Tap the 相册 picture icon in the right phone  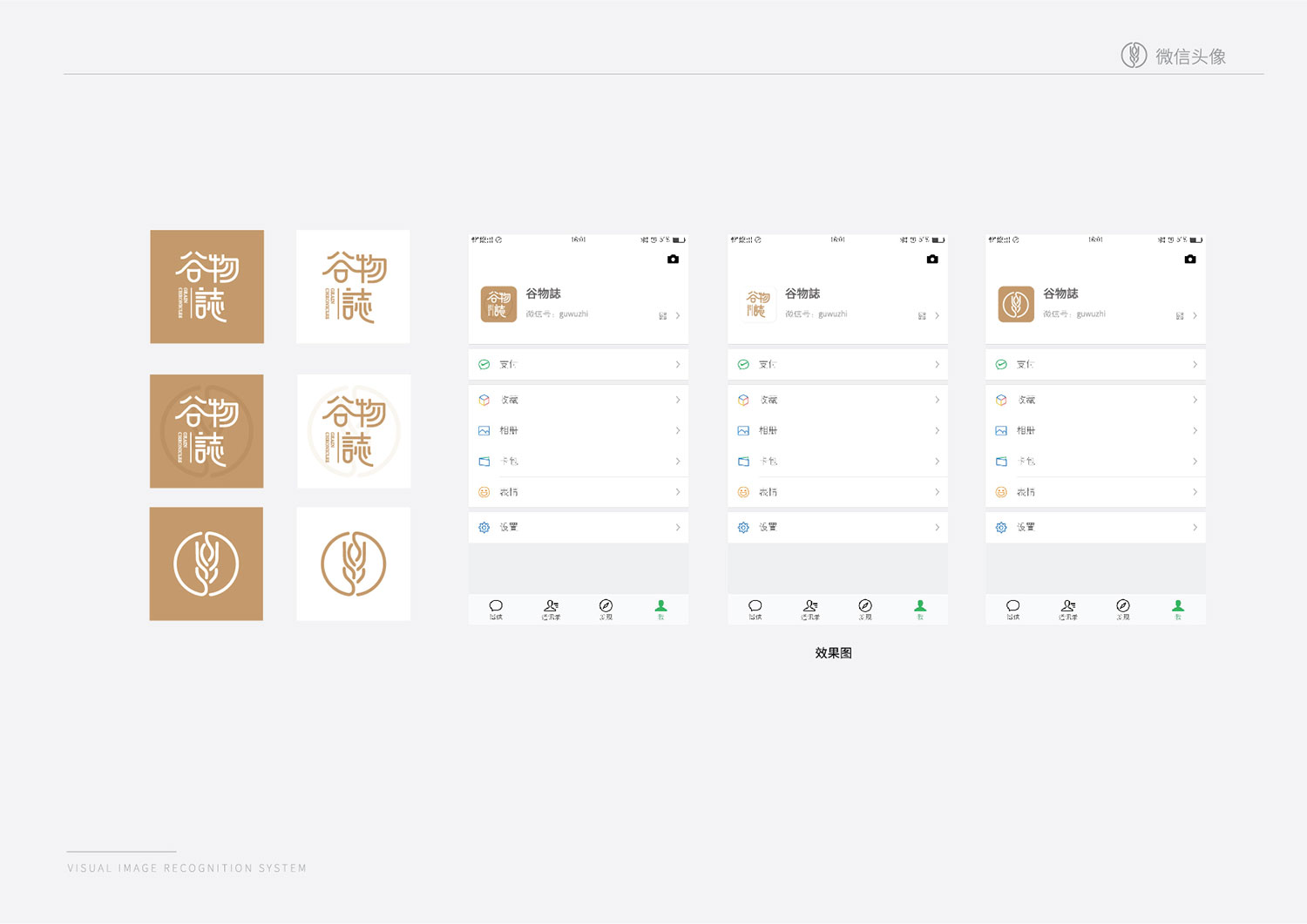coord(1001,431)
